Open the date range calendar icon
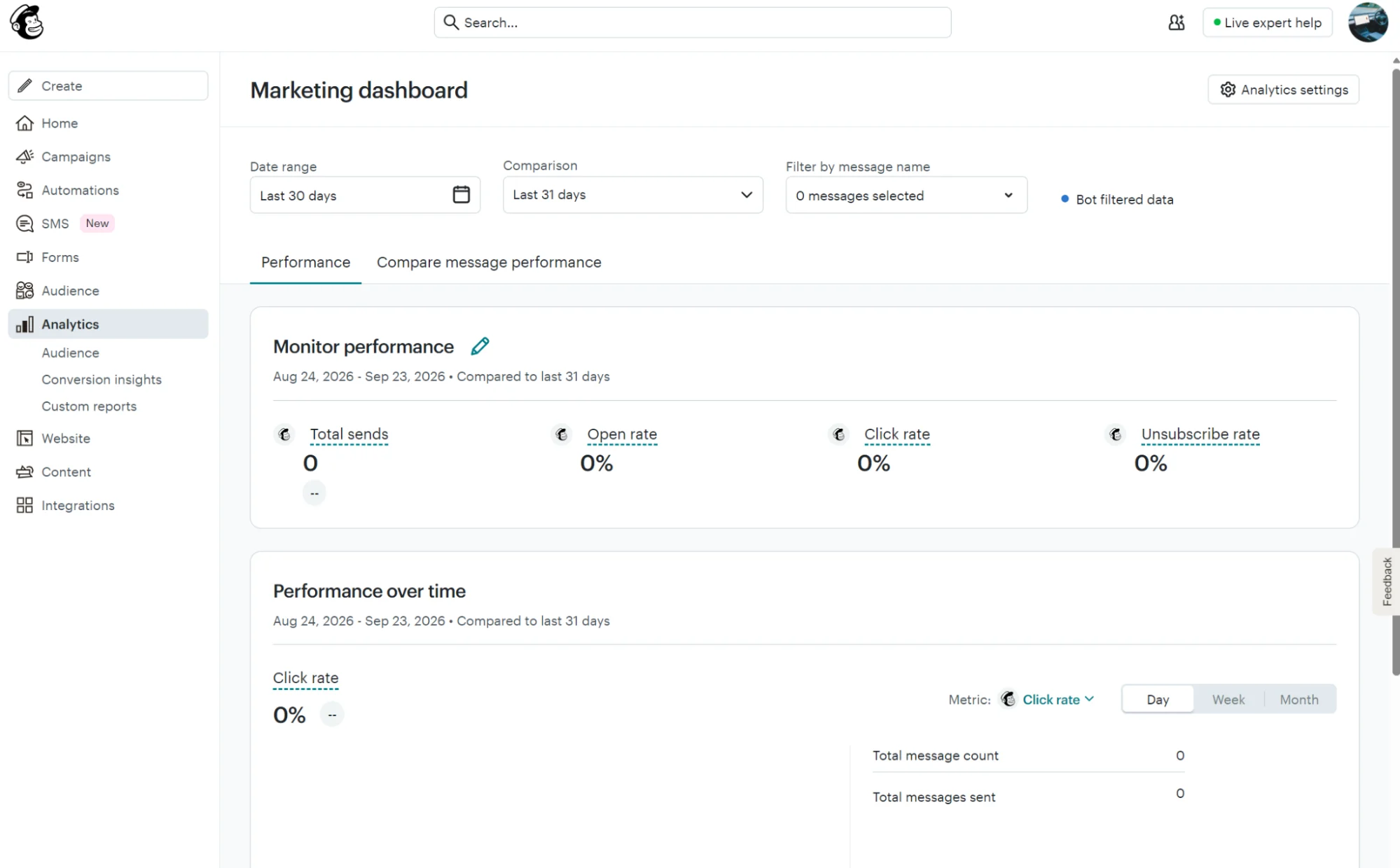This screenshot has width=1400, height=868. click(461, 195)
